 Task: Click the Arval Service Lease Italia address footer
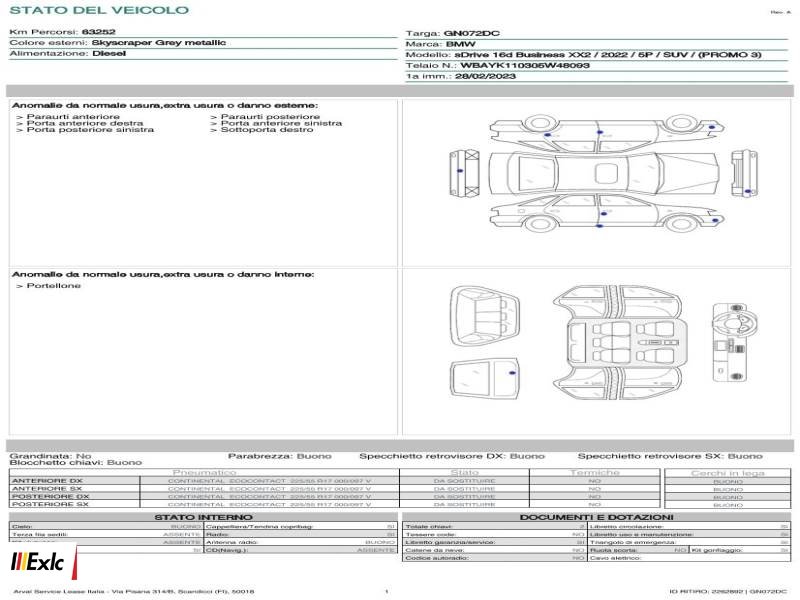pyautogui.click(x=134, y=592)
